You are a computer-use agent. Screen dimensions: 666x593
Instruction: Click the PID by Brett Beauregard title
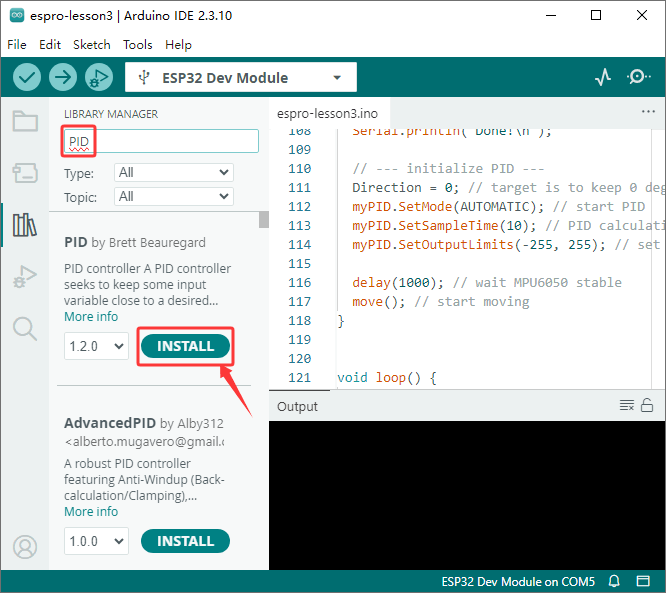click(x=135, y=242)
